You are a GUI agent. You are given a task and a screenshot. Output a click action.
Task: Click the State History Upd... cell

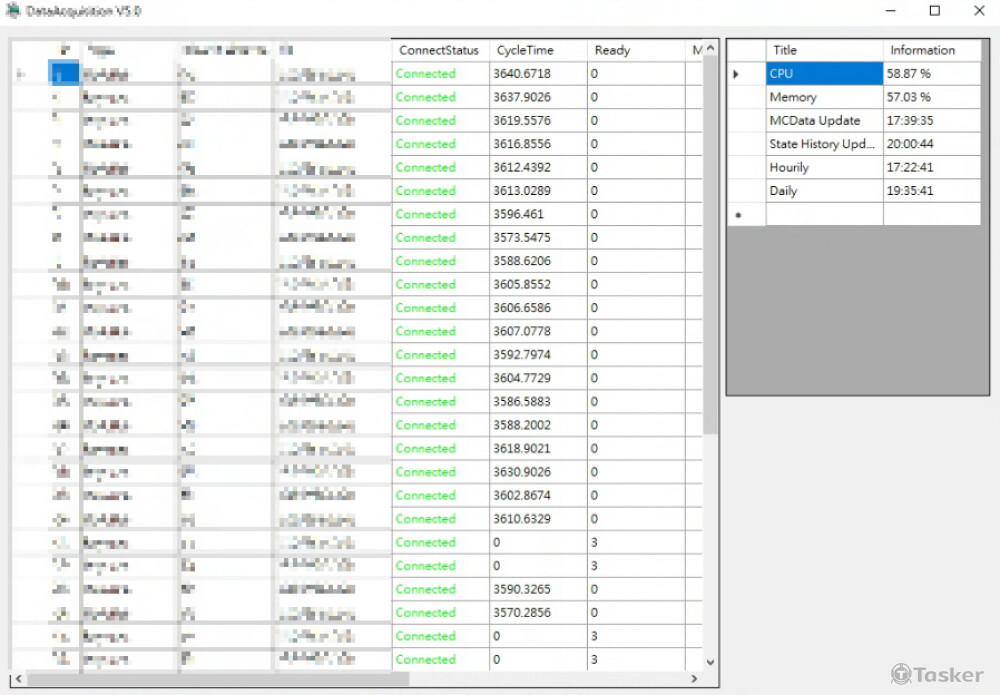[824, 144]
